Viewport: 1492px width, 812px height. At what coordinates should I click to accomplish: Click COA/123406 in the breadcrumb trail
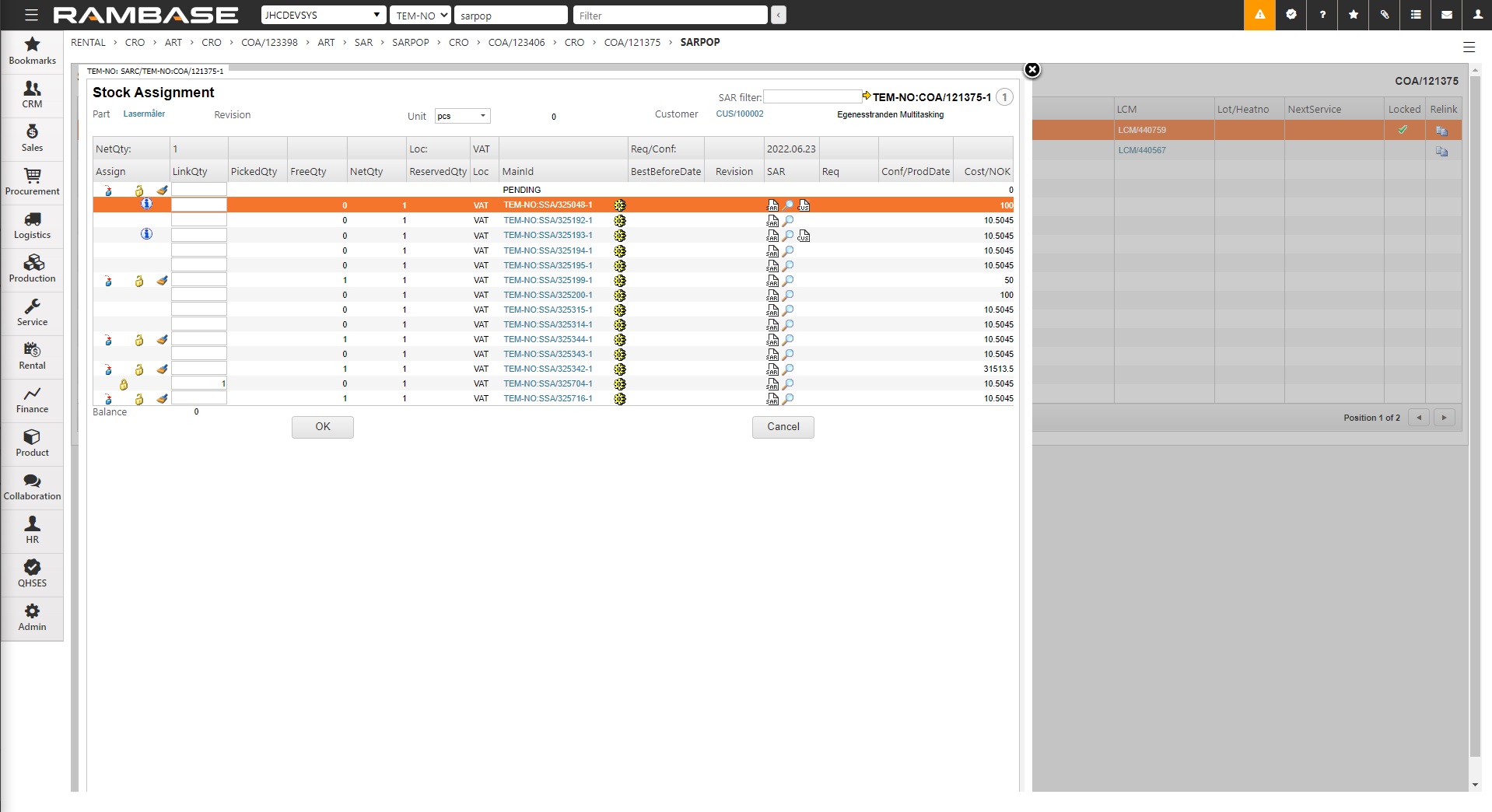point(517,43)
